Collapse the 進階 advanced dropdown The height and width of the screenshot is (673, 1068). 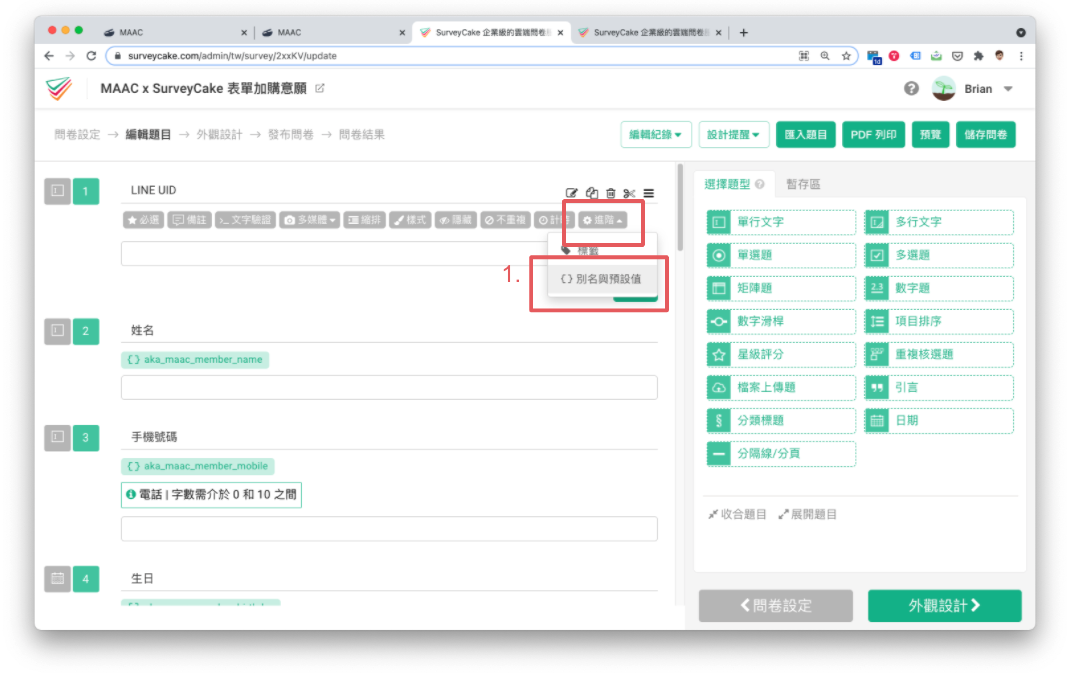603,222
